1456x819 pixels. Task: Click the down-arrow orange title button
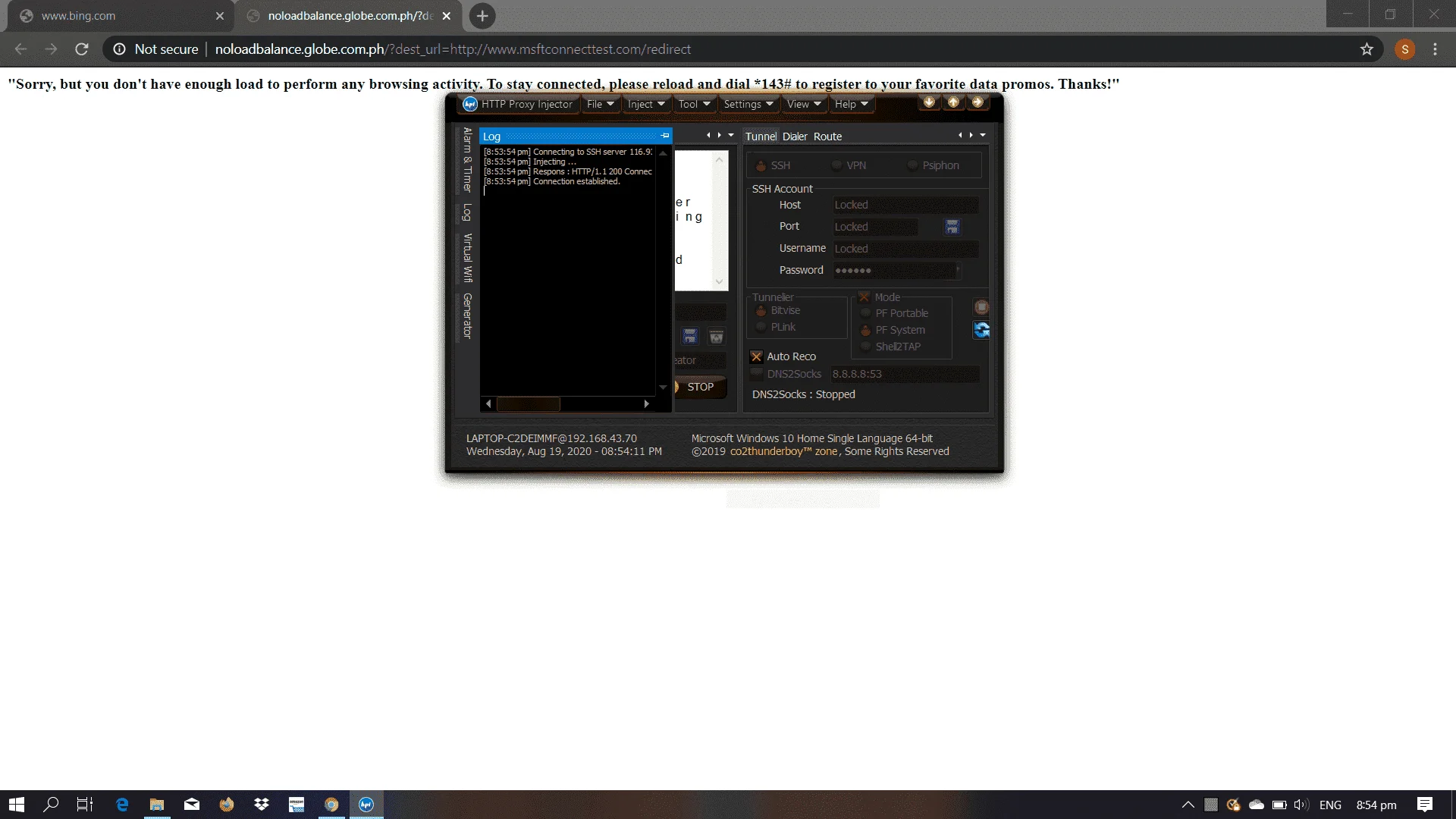929,102
